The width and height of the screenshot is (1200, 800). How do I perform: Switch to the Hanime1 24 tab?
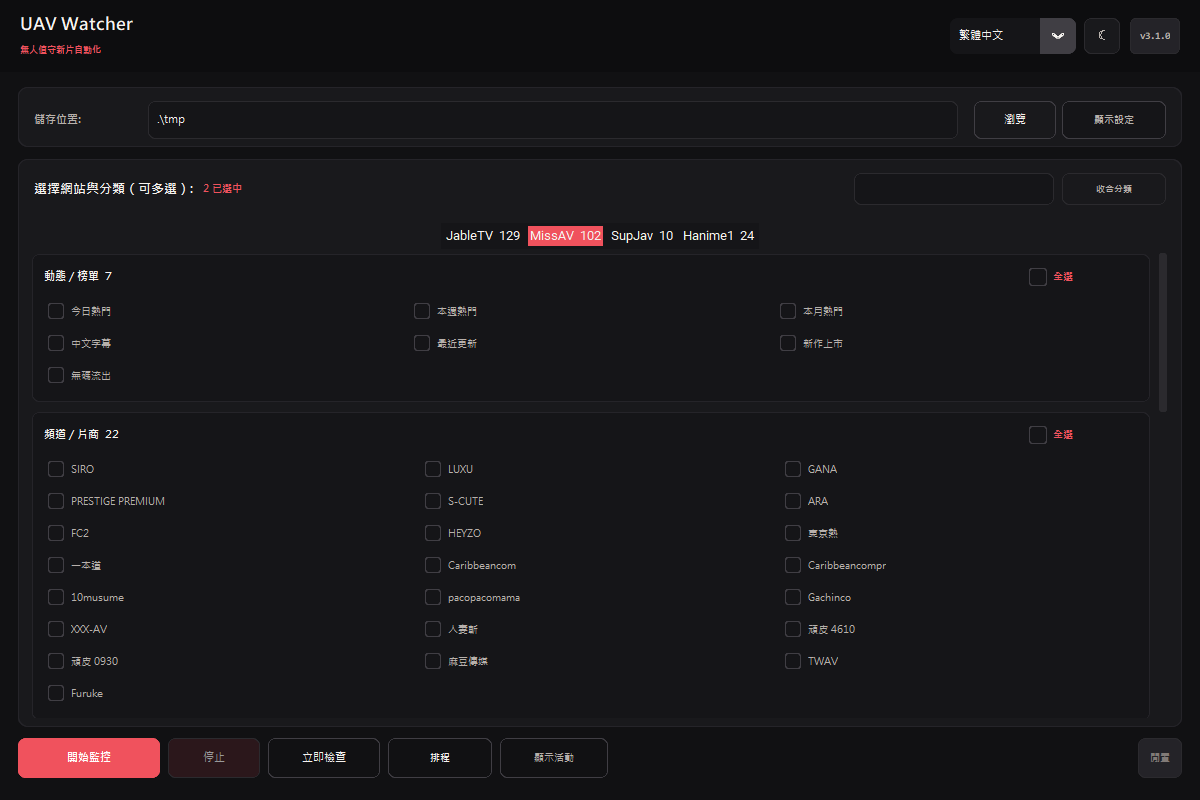point(719,236)
